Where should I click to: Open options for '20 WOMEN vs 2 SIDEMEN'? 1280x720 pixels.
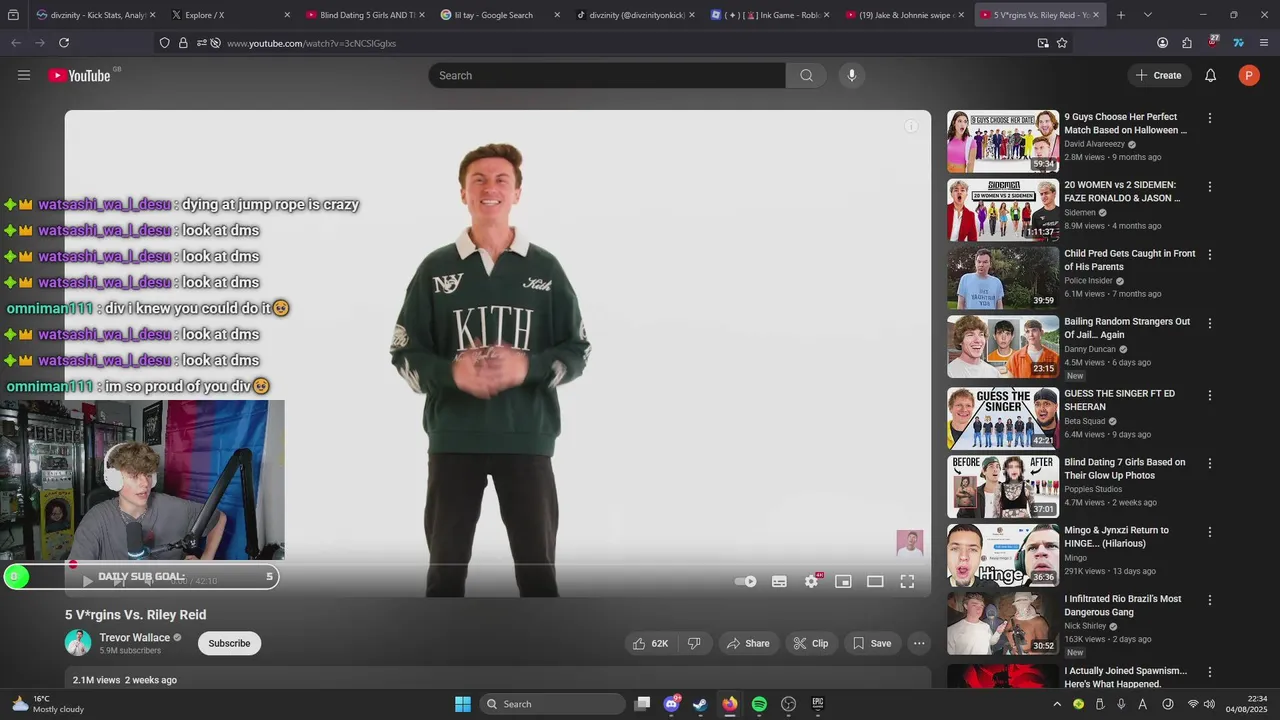coord(1210,186)
